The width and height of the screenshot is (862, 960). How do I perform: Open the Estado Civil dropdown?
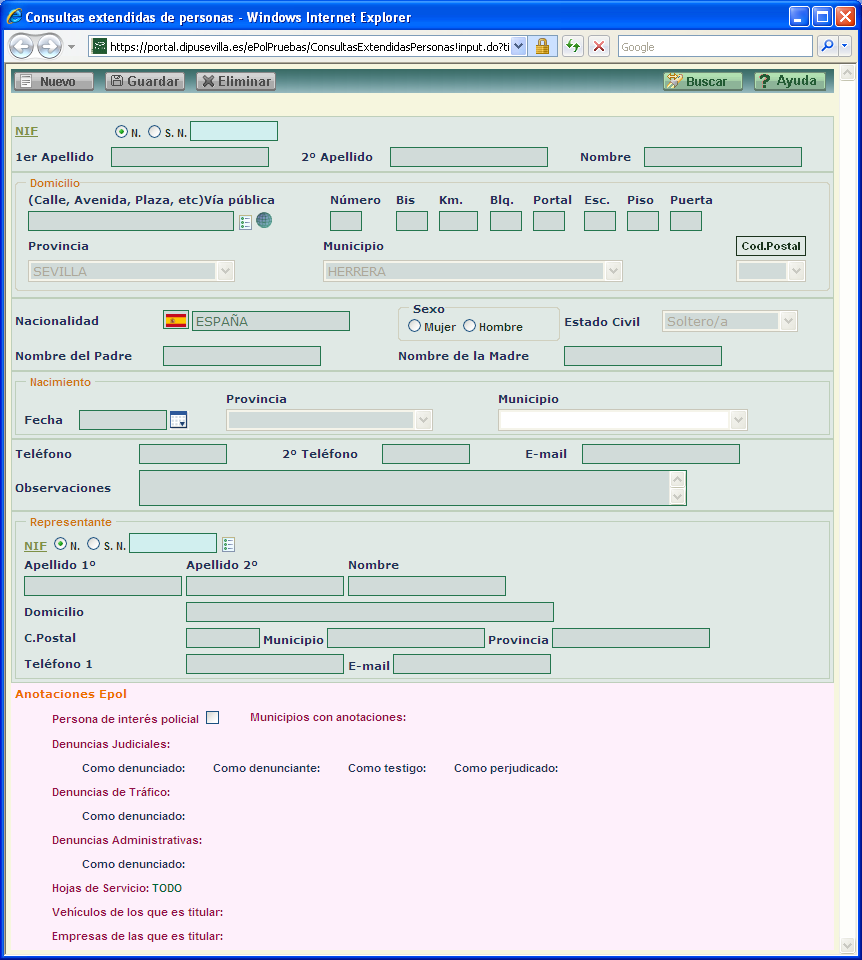[x=729, y=321]
